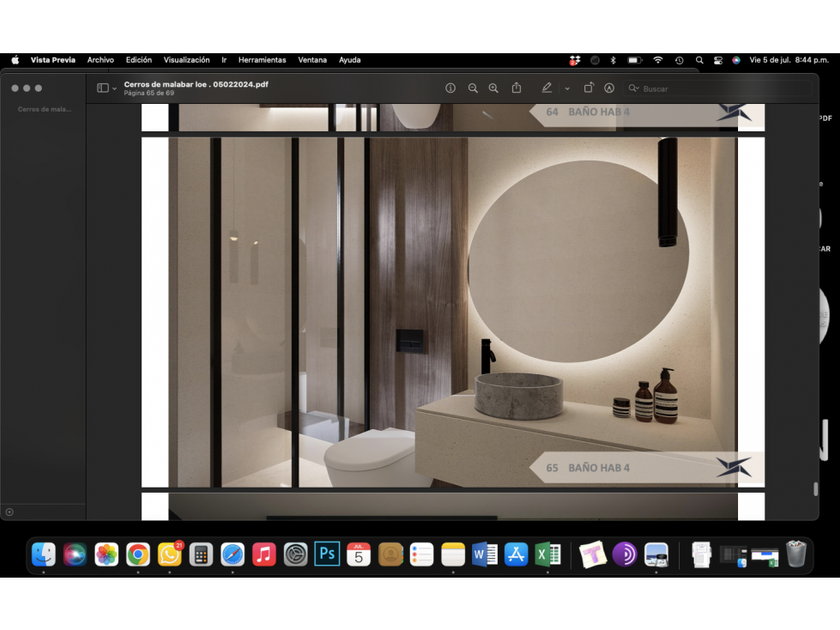
Task: Open the Archivo menu
Action: click(100, 60)
